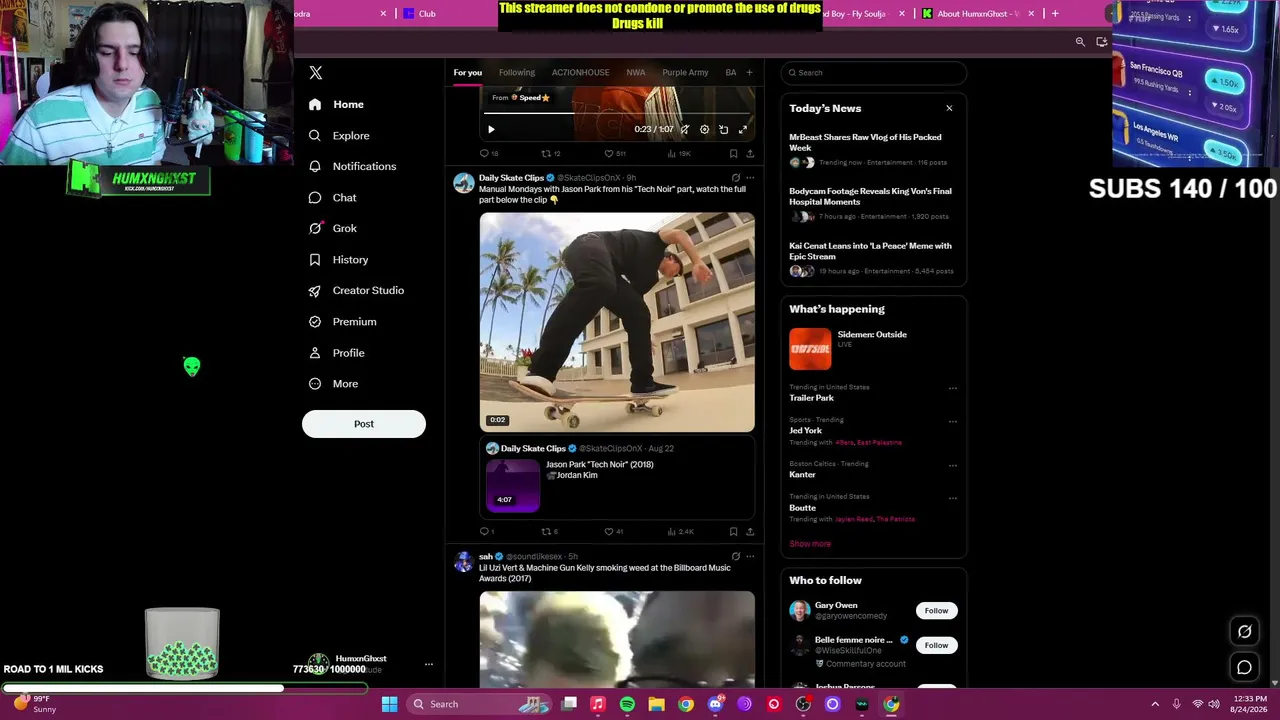This screenshot has width=1280, height=720.
Task: Open Bodycam Footage King Von news story
Action: 873,203
